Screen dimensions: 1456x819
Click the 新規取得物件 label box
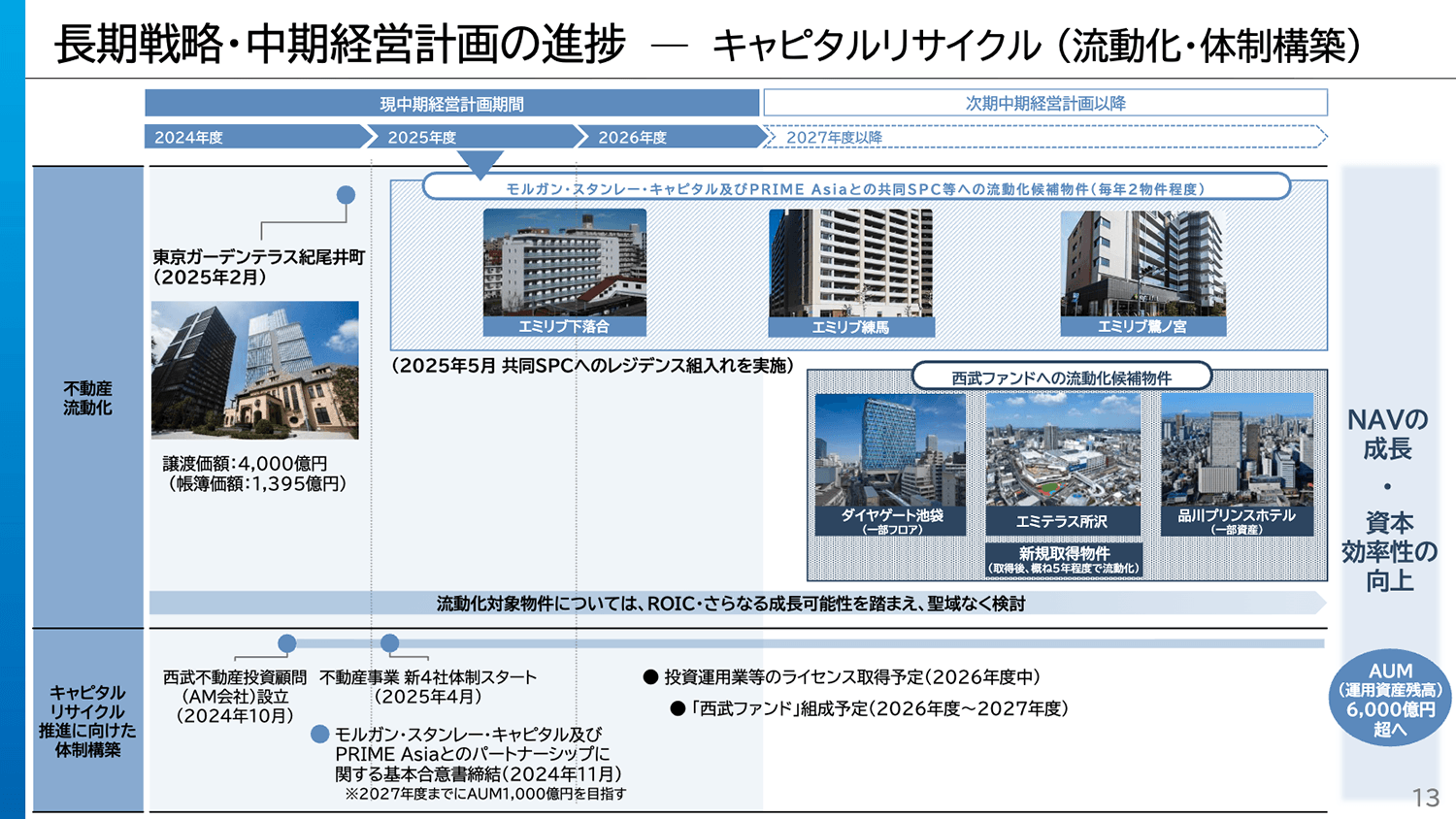[x=1064, y=559]
